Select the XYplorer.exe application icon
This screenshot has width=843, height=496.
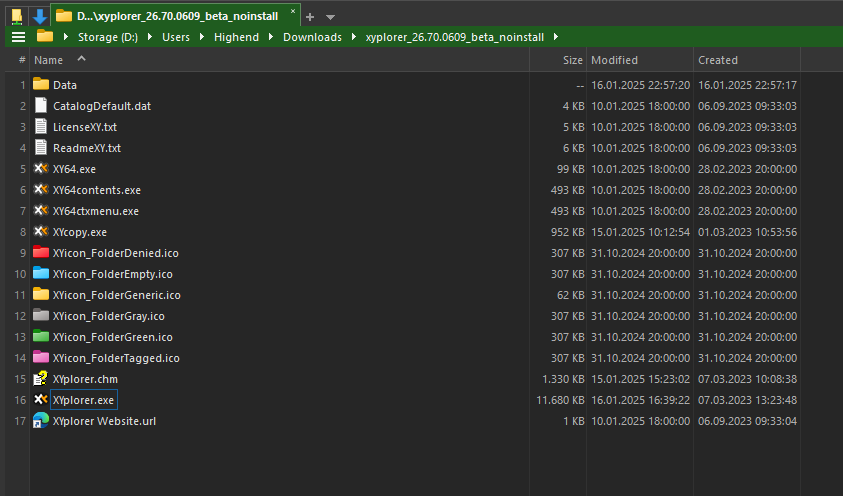pyautogui.click(x=41, y=400)
